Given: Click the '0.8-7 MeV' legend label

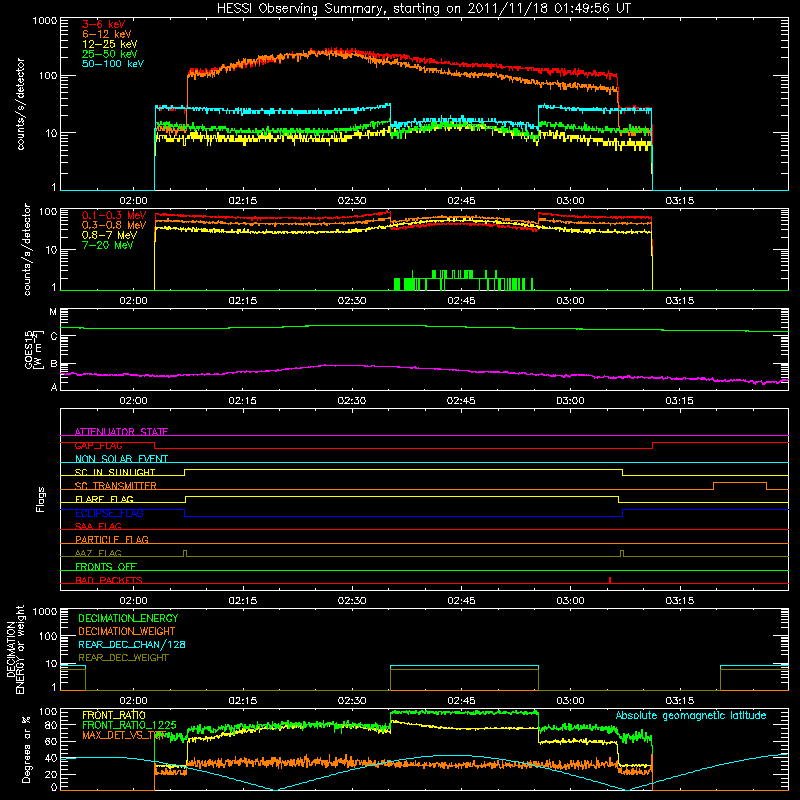Looking at the screenshot, I should pos(110,235).
